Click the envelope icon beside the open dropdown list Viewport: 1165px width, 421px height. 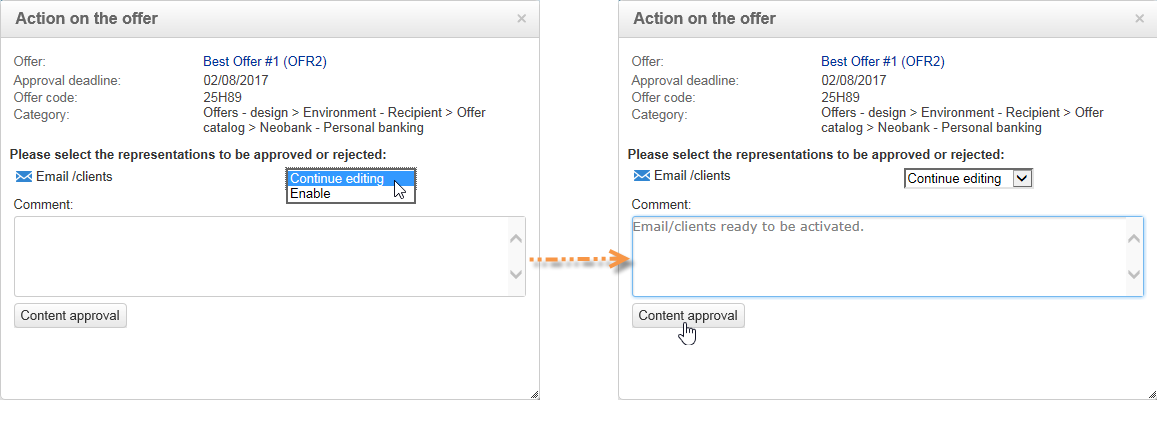[x=24, y=177]
